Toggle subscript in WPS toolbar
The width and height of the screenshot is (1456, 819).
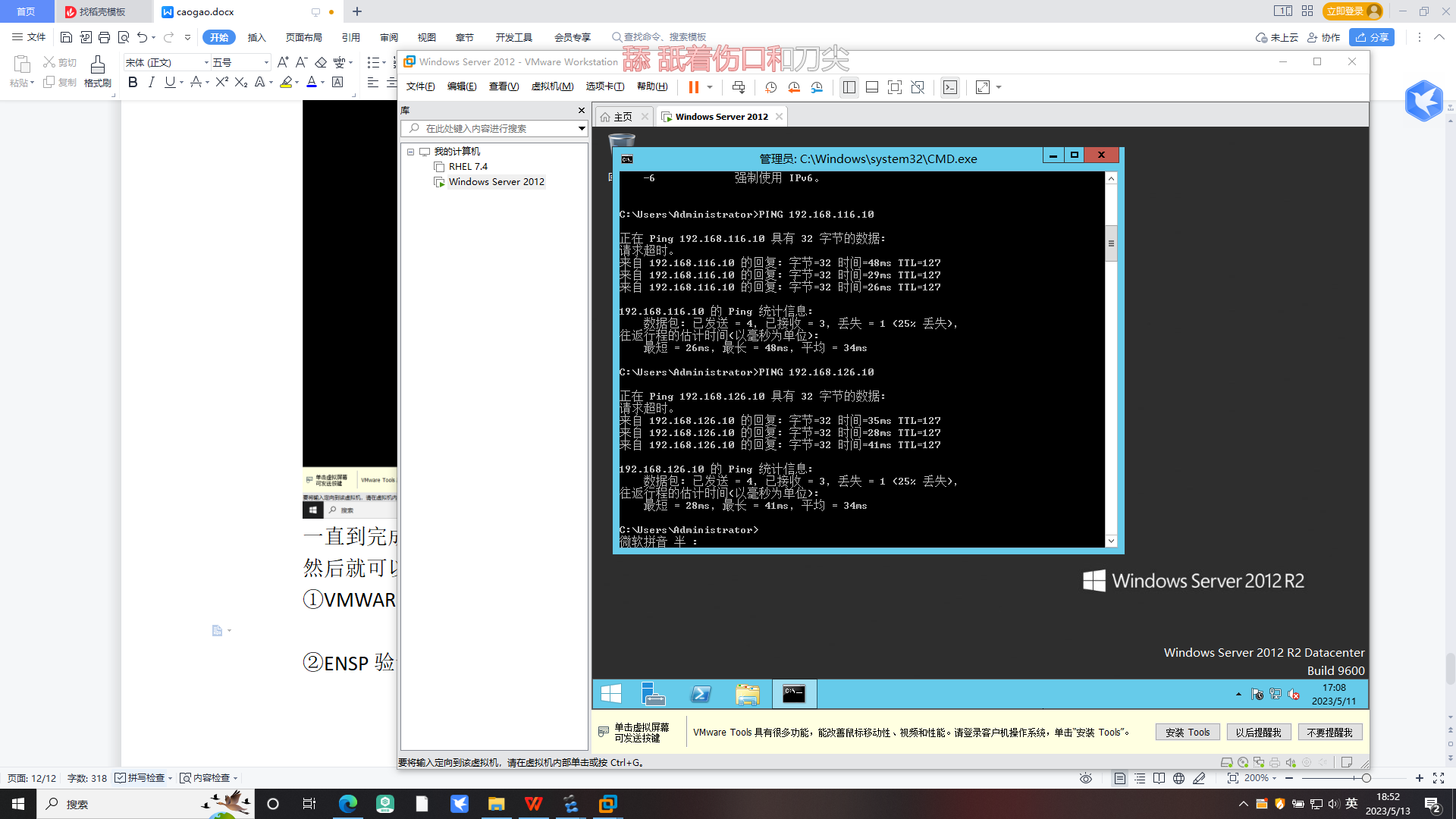[241, 83]
